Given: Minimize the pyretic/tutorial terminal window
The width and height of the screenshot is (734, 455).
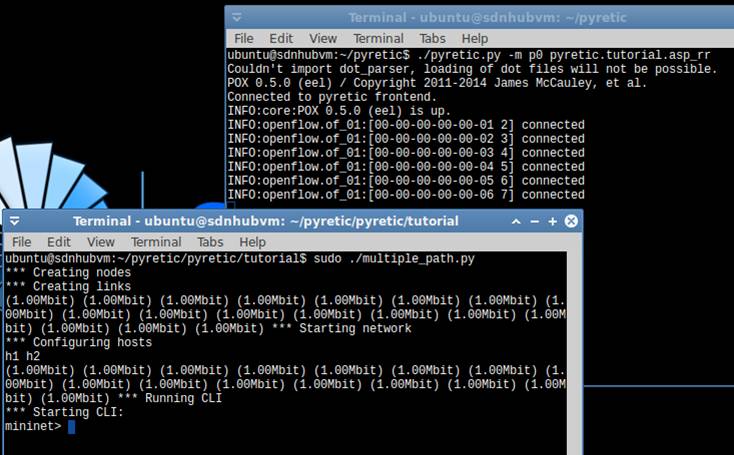Looking at the screenshot, I should (x=535, y=221).
